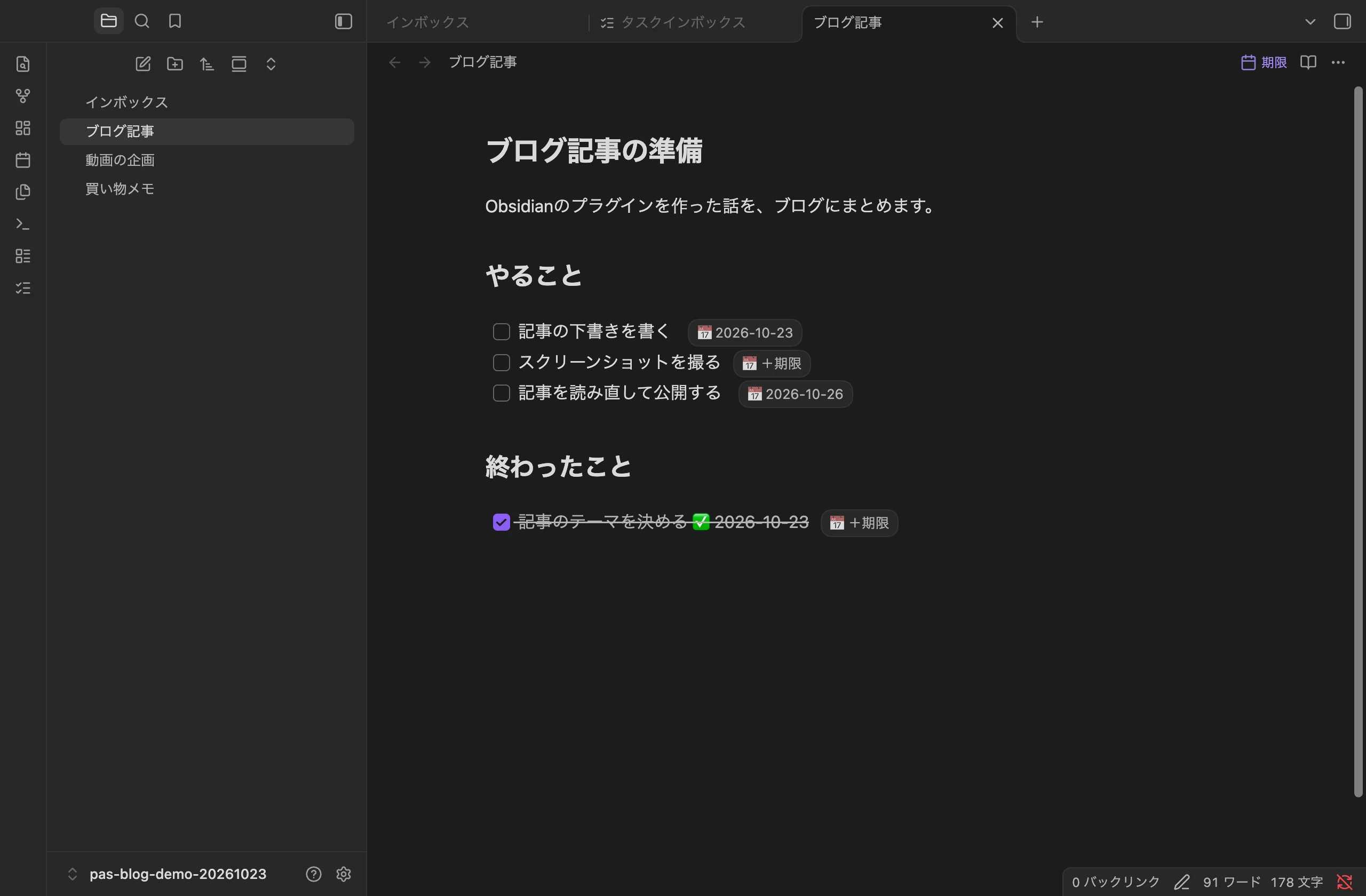The image size is (1366, 896).
Task: Click the editor vertical scrollbar
Action: (x=1358, y=442)
